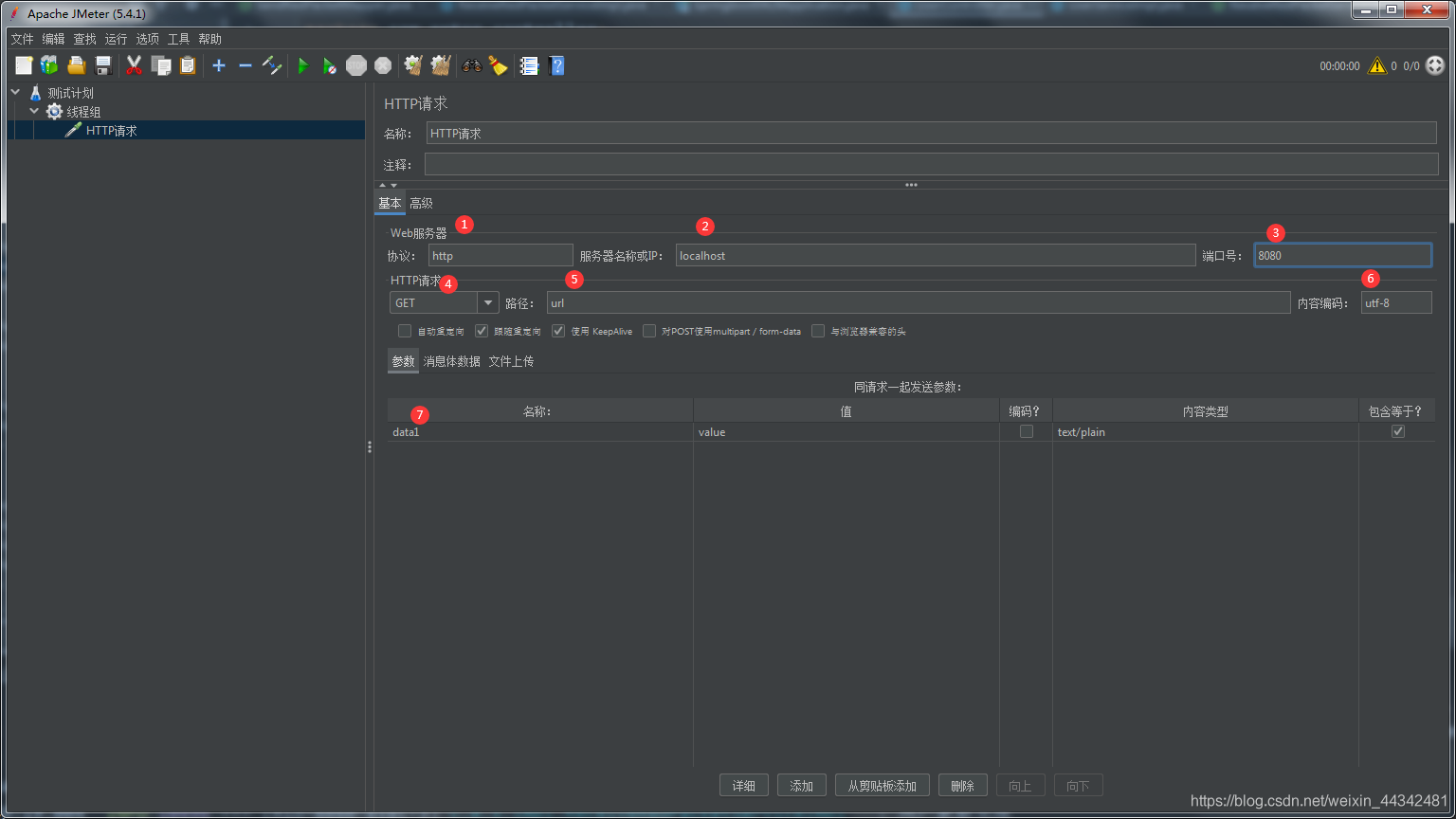Paste with clipboard icon

(188, 65)
